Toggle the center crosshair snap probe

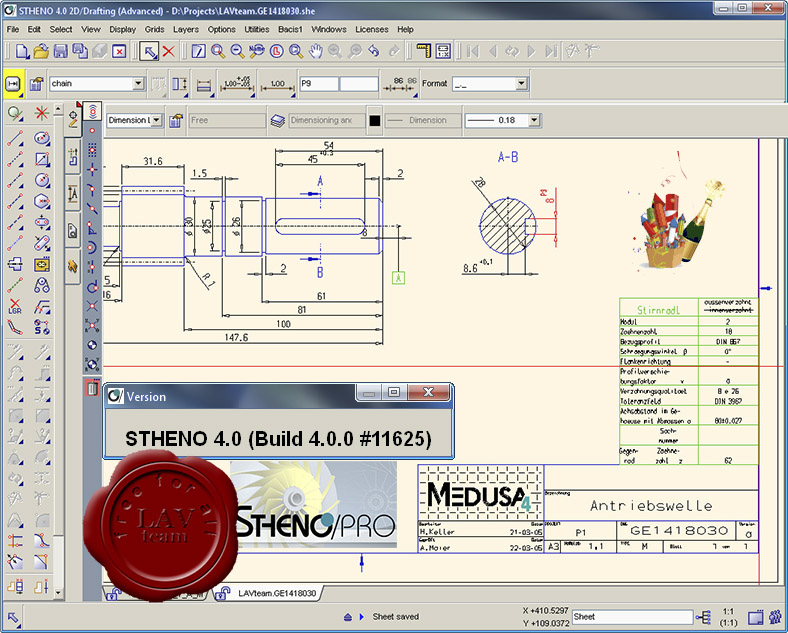(x=92, y=169)
